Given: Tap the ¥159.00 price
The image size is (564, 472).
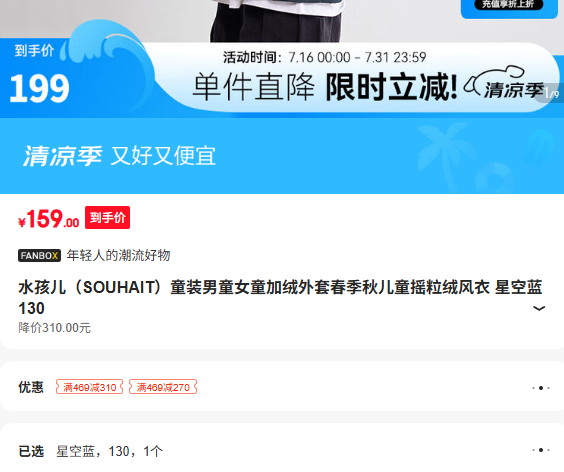Looking at the screenshot, I should [49, 218].
